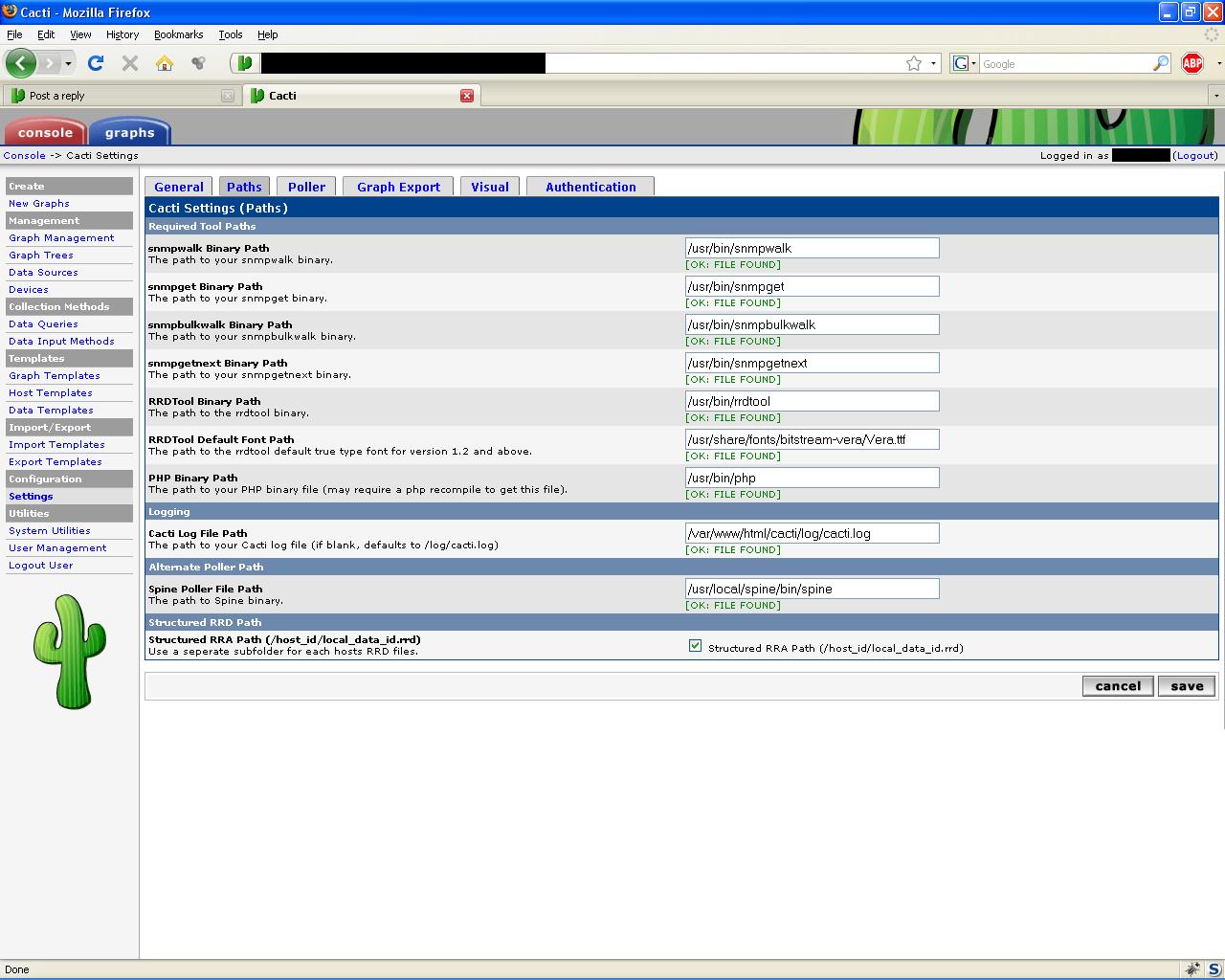Screen dimensions: 1225x980
Task: Open the back/forward history dropdown arrow
Action: 68,63
